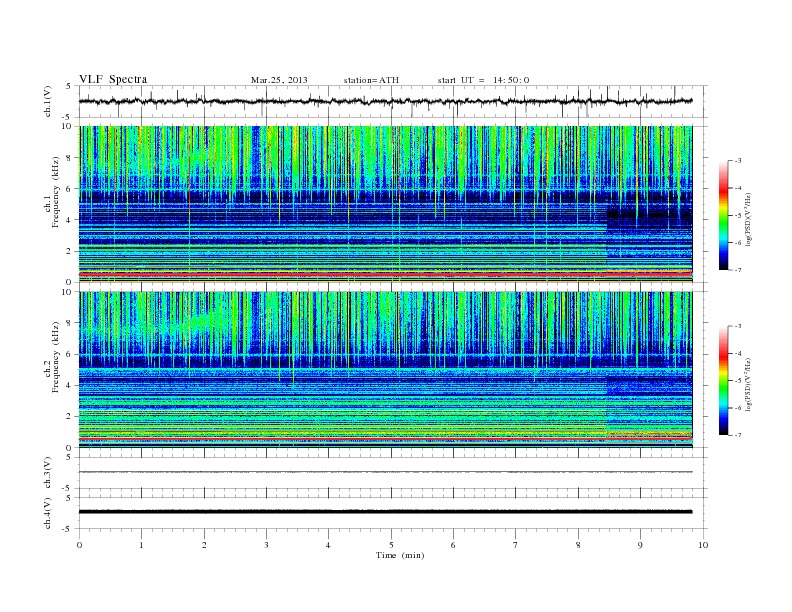Click the ch.2 spectrogram color bar
Image resolution: width=792 pixels, height=612 pixels.
click(x=723, y=380)
